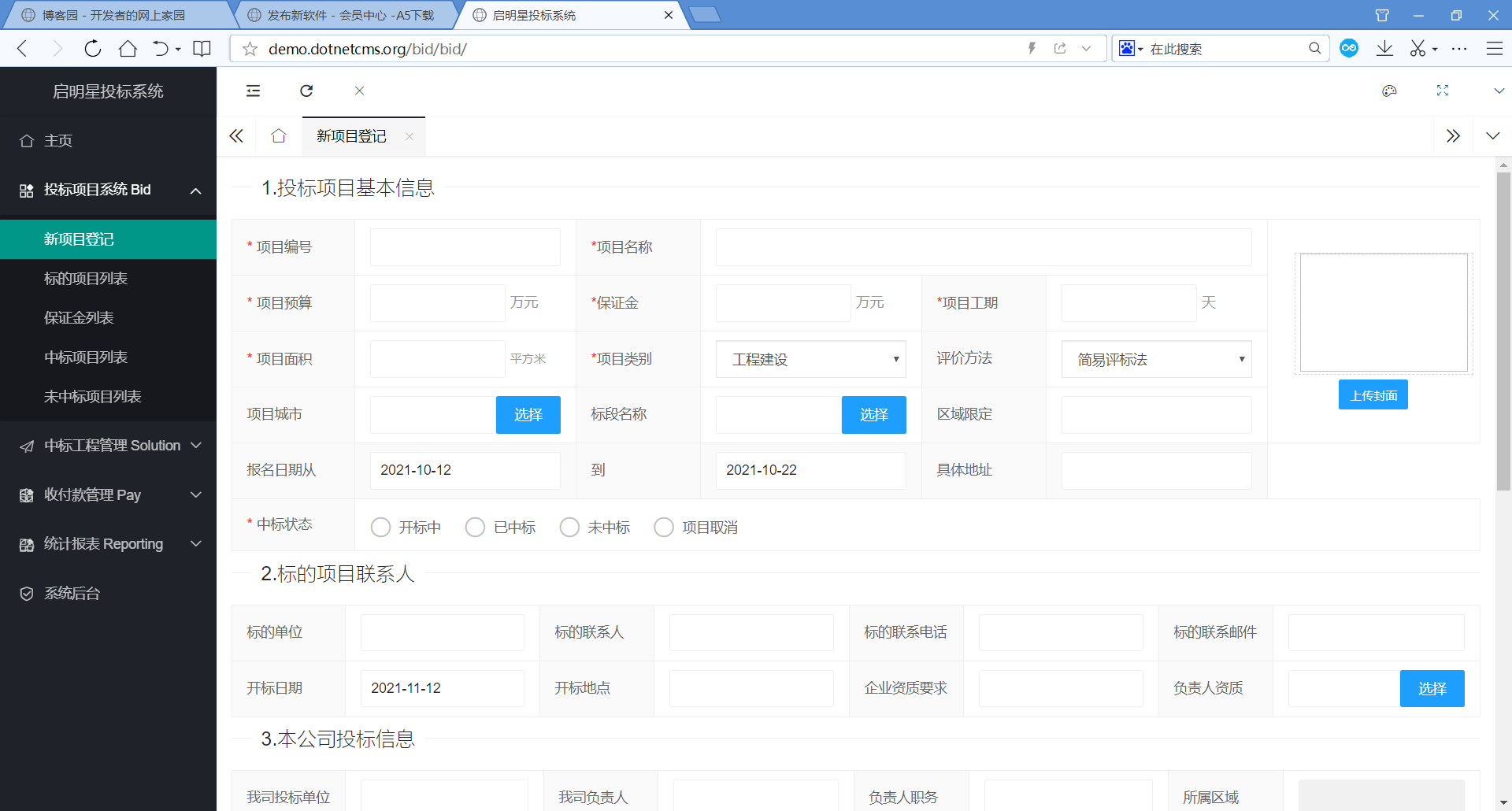
Task: Click the sidebar collapse menu icon
Action: 253,91
